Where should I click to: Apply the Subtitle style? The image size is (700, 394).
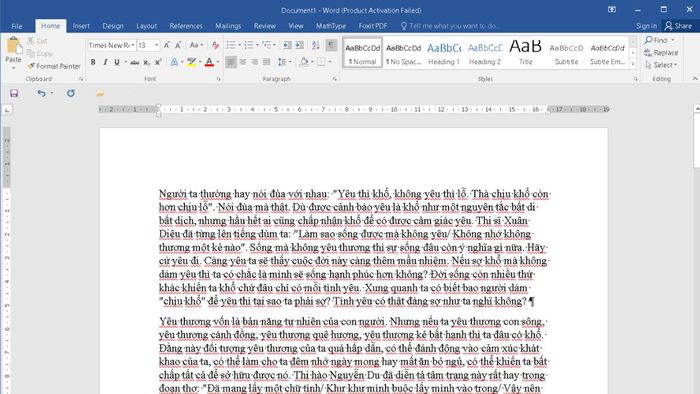pos(566,53)
